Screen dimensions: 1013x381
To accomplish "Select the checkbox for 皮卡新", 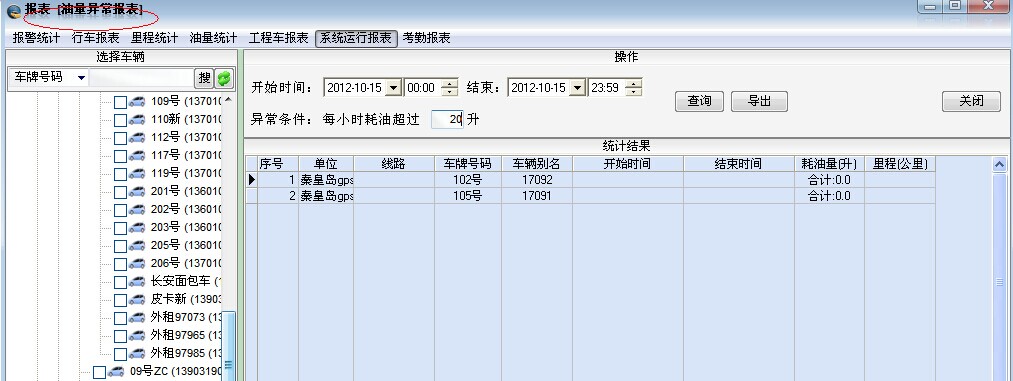I will coord(120,300).
